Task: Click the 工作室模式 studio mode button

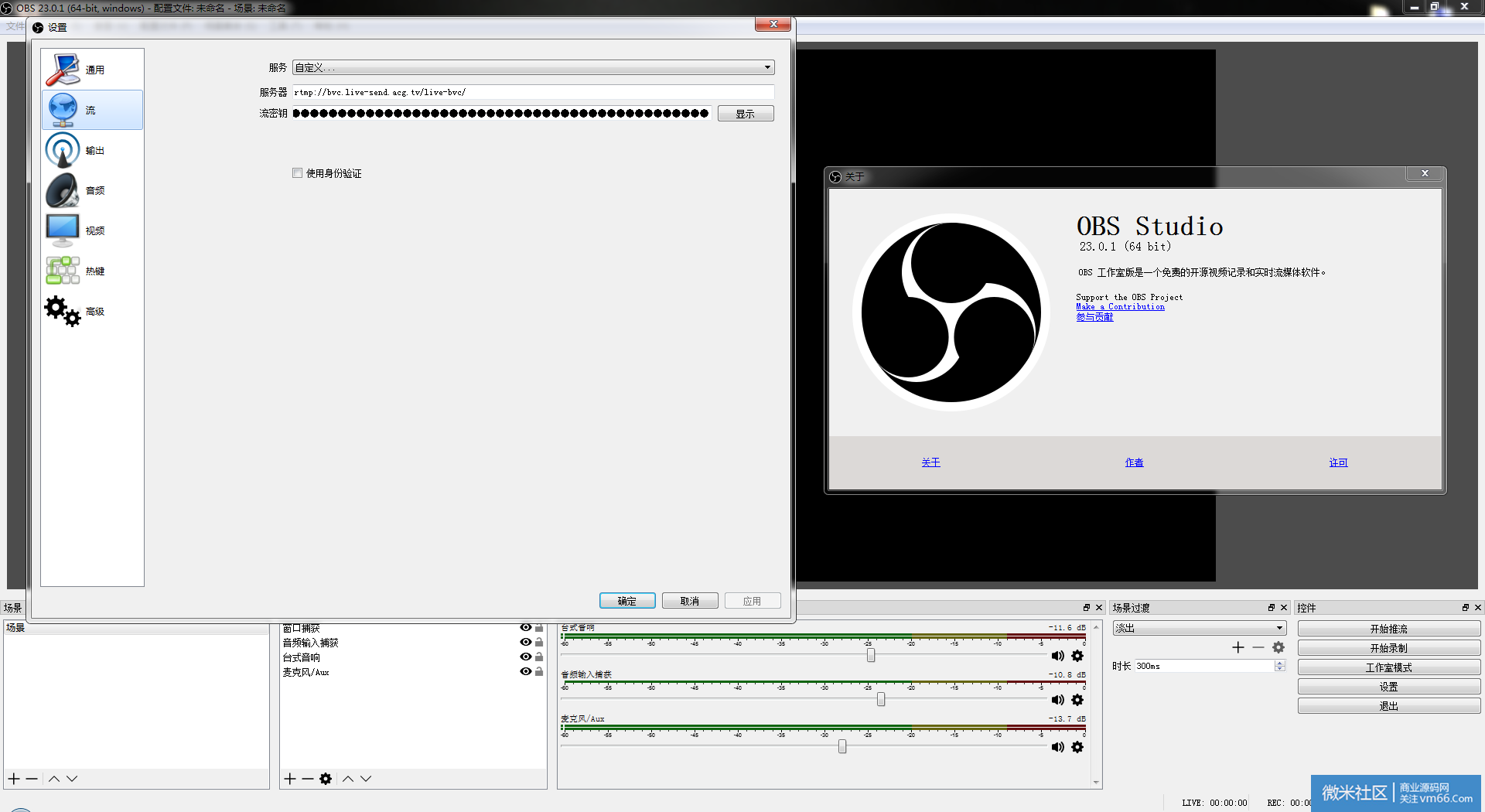Action: pyautogui.click(x=1389, y=667)
